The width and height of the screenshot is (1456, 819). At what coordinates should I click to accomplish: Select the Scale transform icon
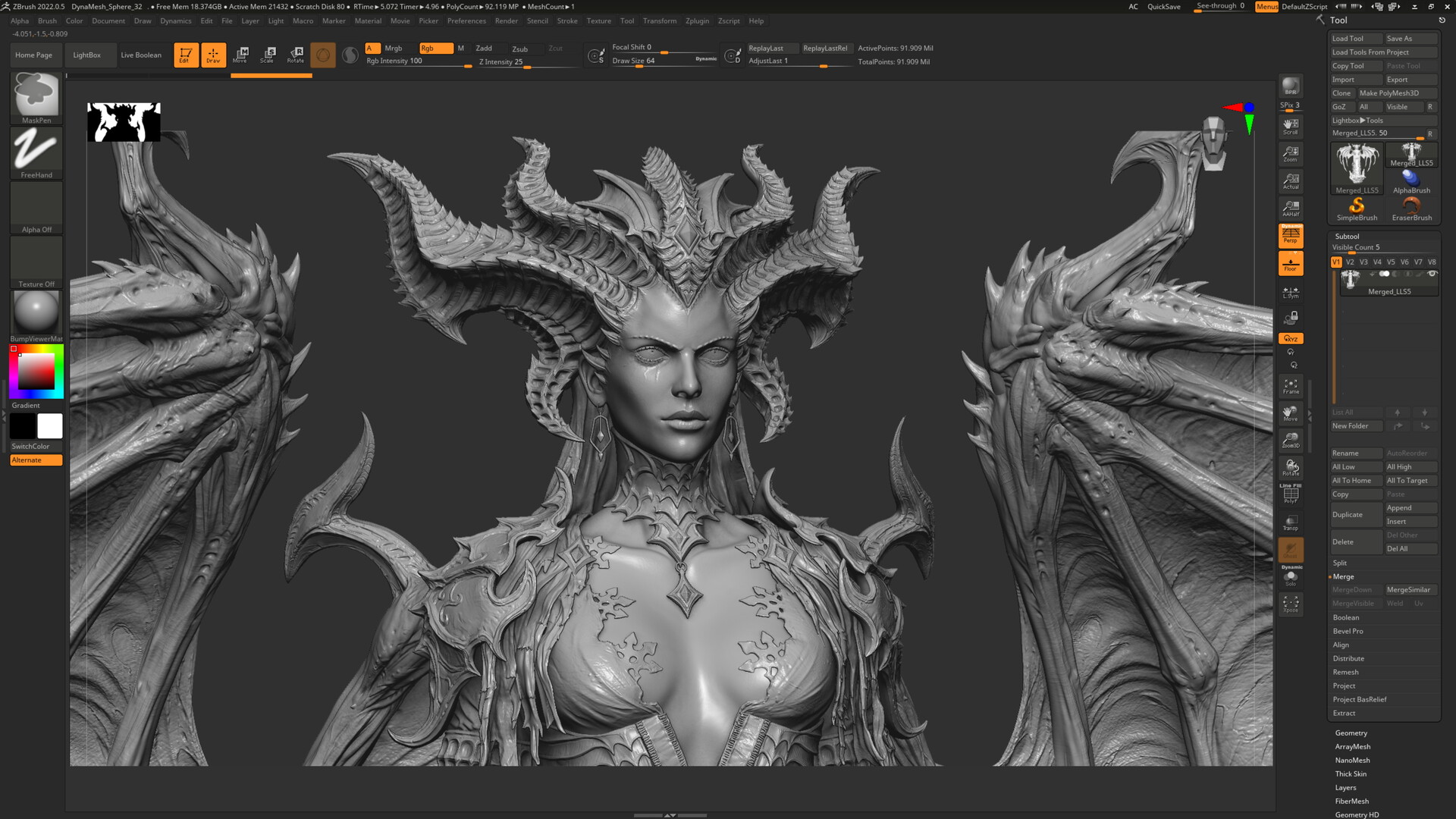(x=268, y=55)
